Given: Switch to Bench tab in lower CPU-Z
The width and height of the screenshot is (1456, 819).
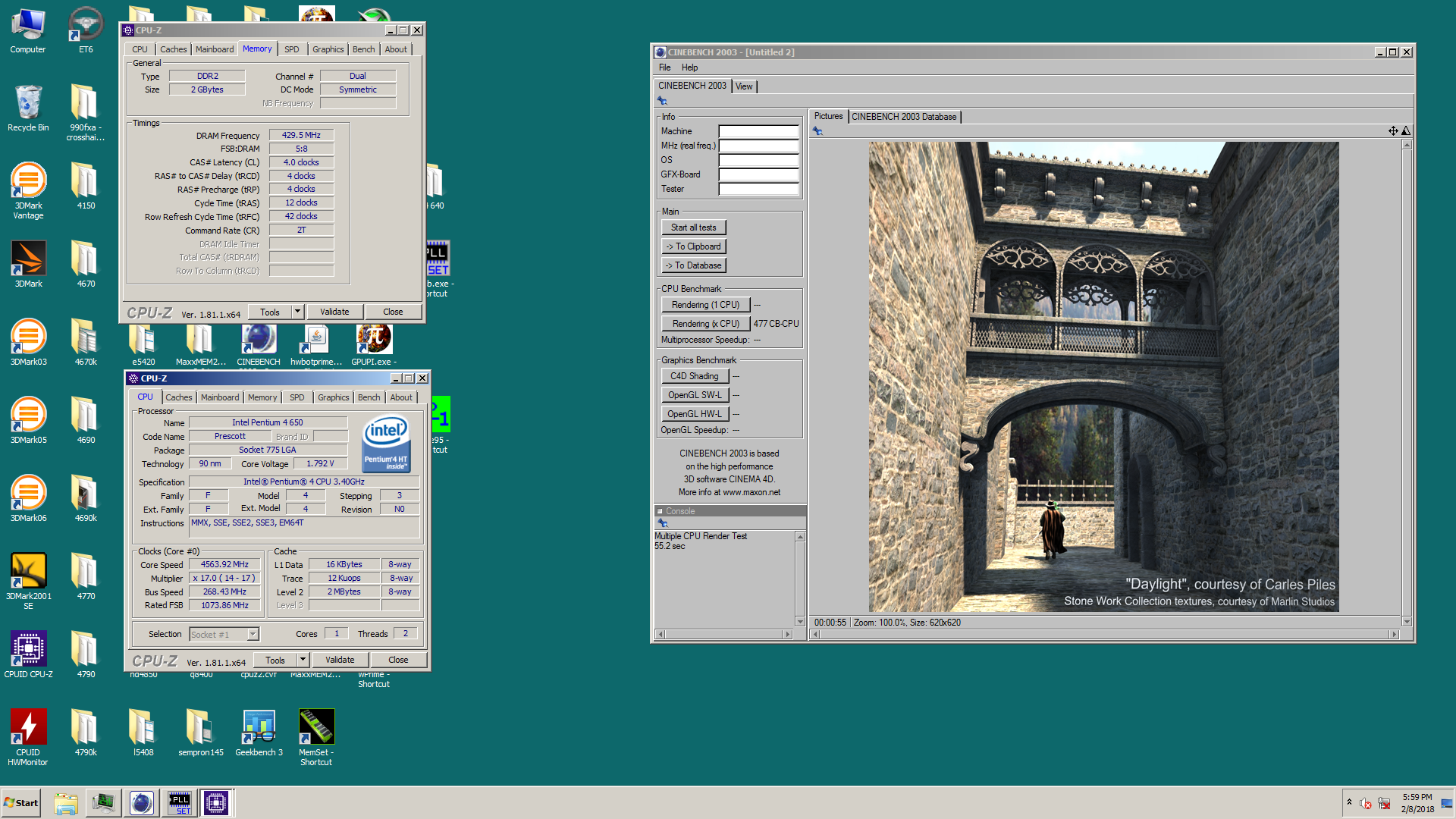Looking at the screenshot, I should 369,397.
